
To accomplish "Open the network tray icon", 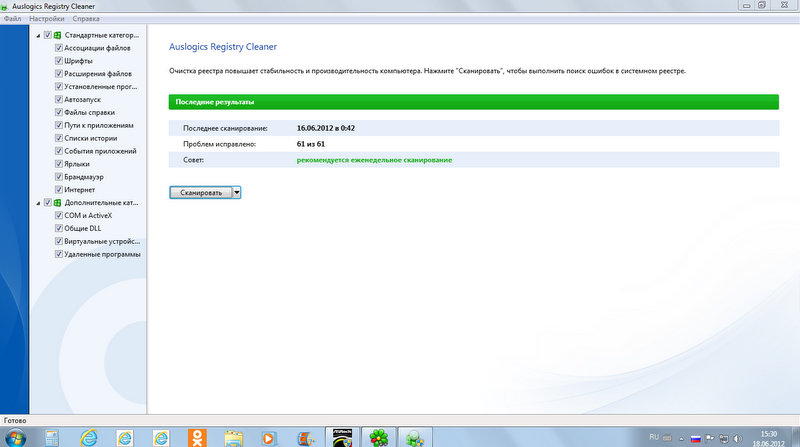I will coord(723,438).
